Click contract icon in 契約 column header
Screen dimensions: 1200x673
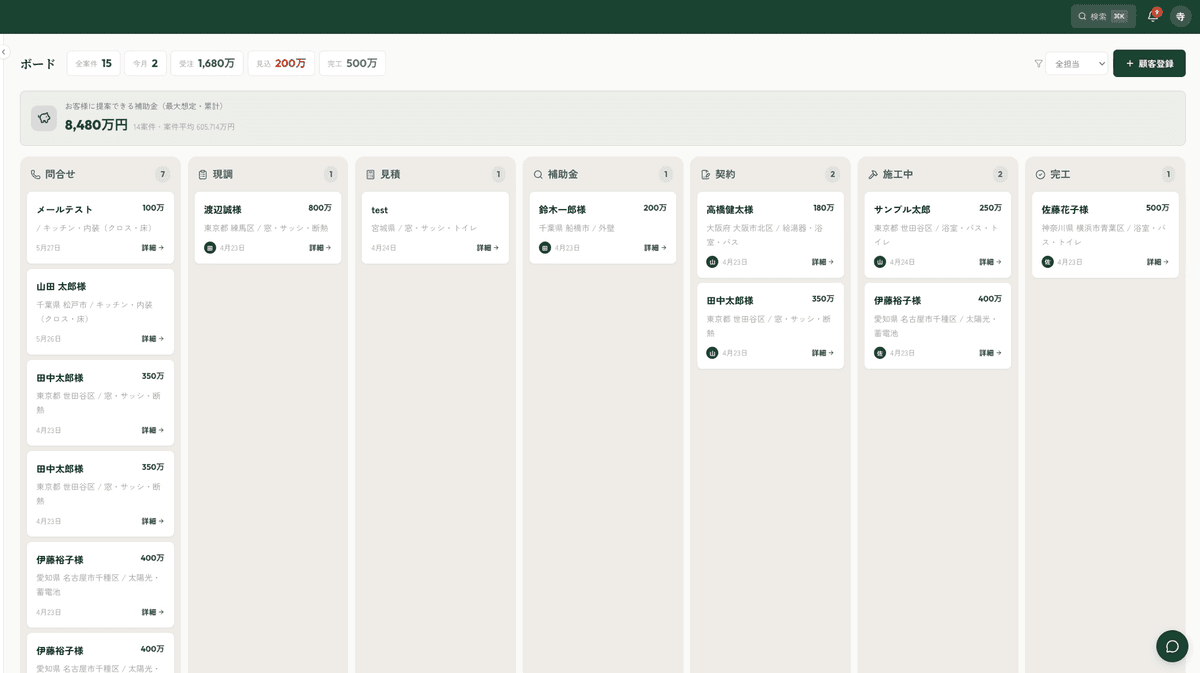706,174
